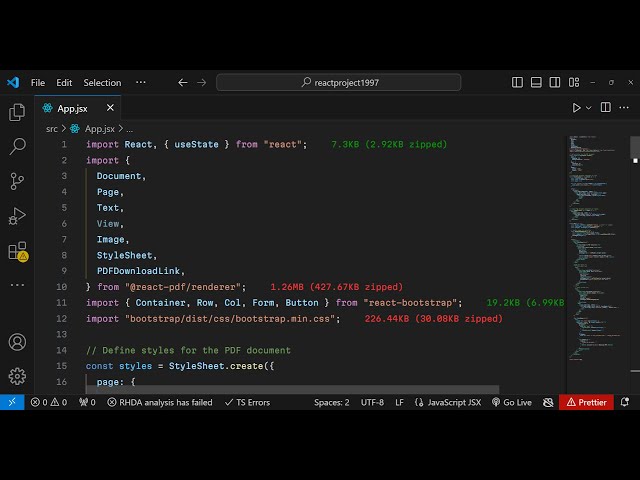Open the Run and Debug view
Image resolution: width=640 pixels, height=480 pixels.
pyautogui.click(x=17, y=216)
